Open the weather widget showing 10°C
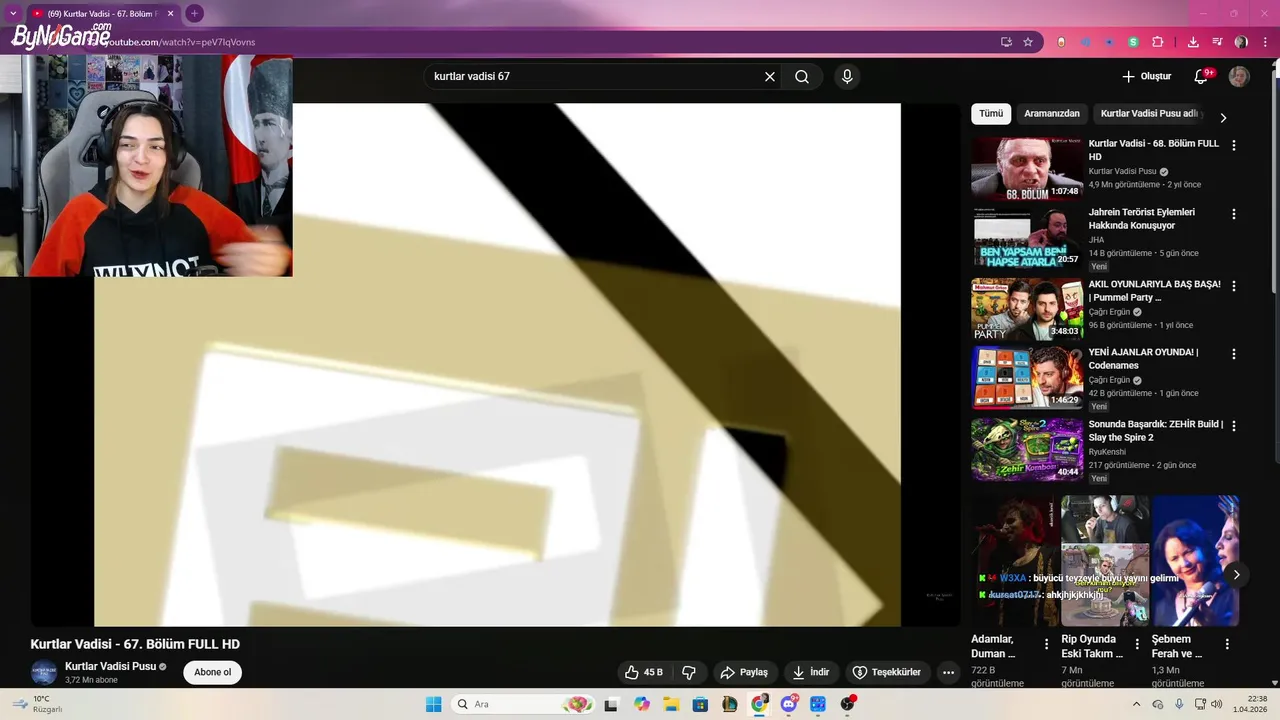 (x=36, y=704)
